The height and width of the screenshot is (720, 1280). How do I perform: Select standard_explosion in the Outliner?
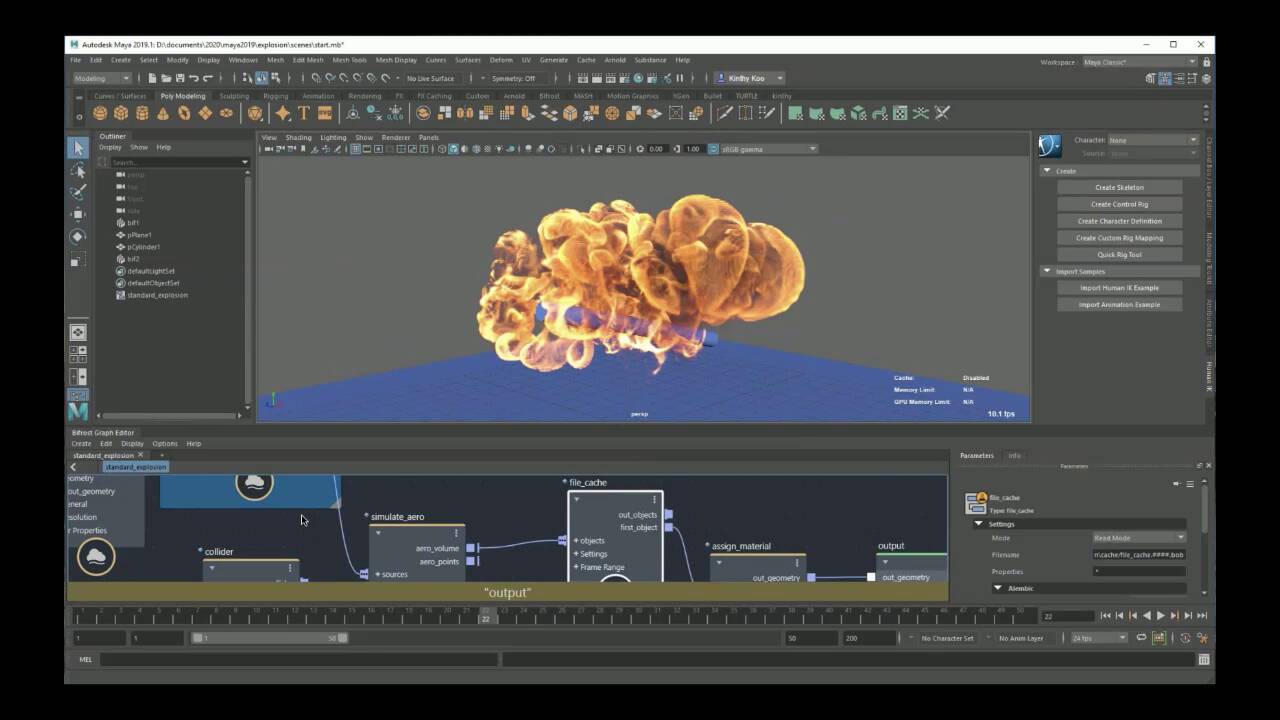pos(157,295)
